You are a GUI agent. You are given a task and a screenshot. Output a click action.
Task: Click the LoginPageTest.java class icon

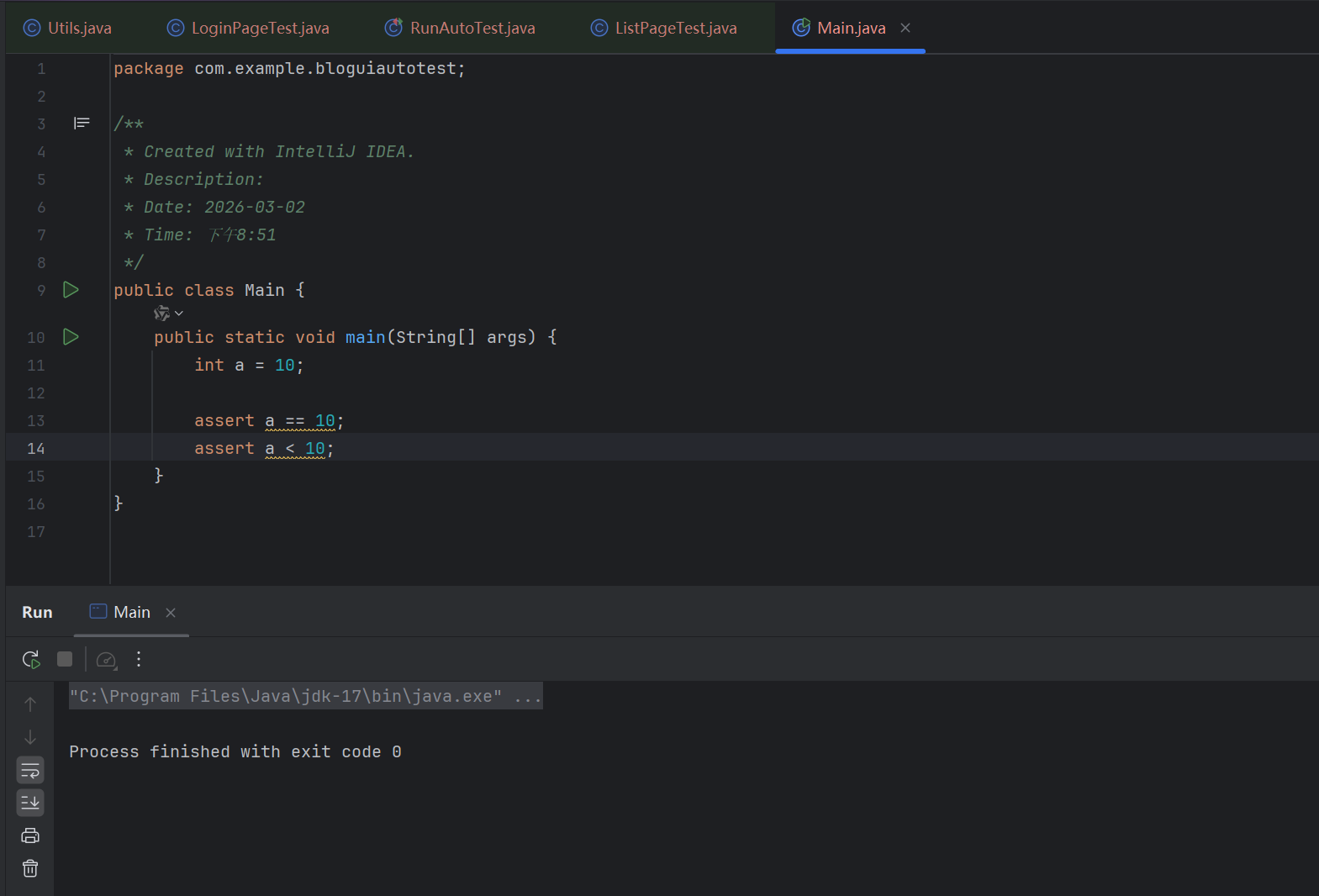[x=176, y=28]
